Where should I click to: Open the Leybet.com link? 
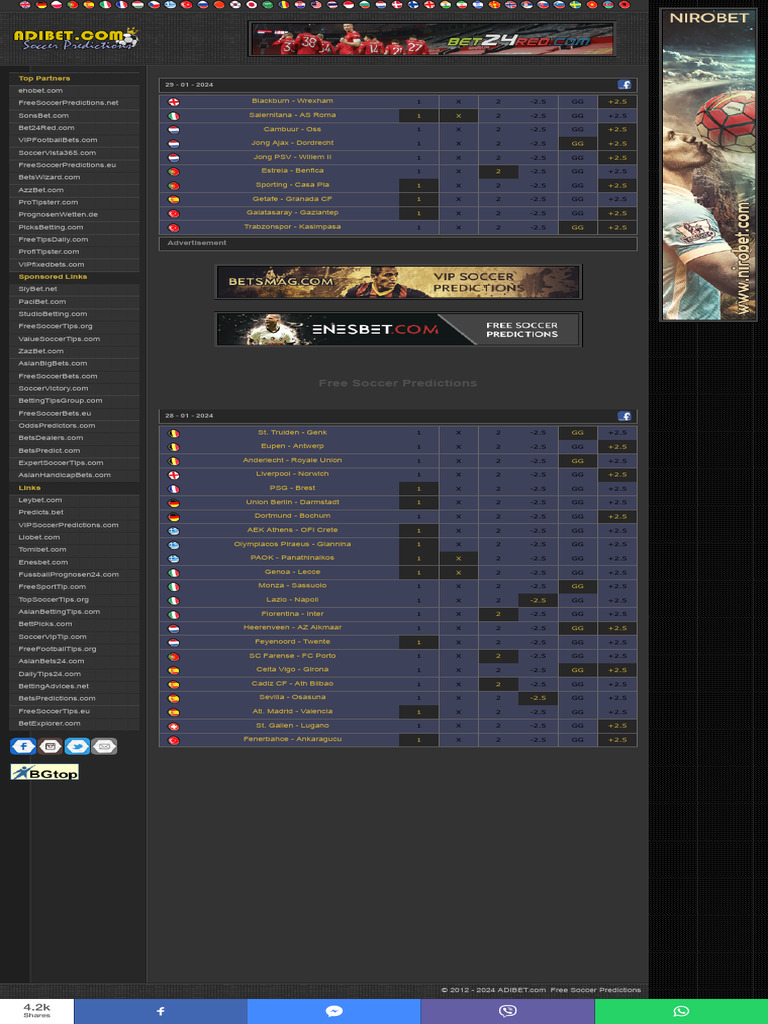pyautogui.click(x=40, y=500)
